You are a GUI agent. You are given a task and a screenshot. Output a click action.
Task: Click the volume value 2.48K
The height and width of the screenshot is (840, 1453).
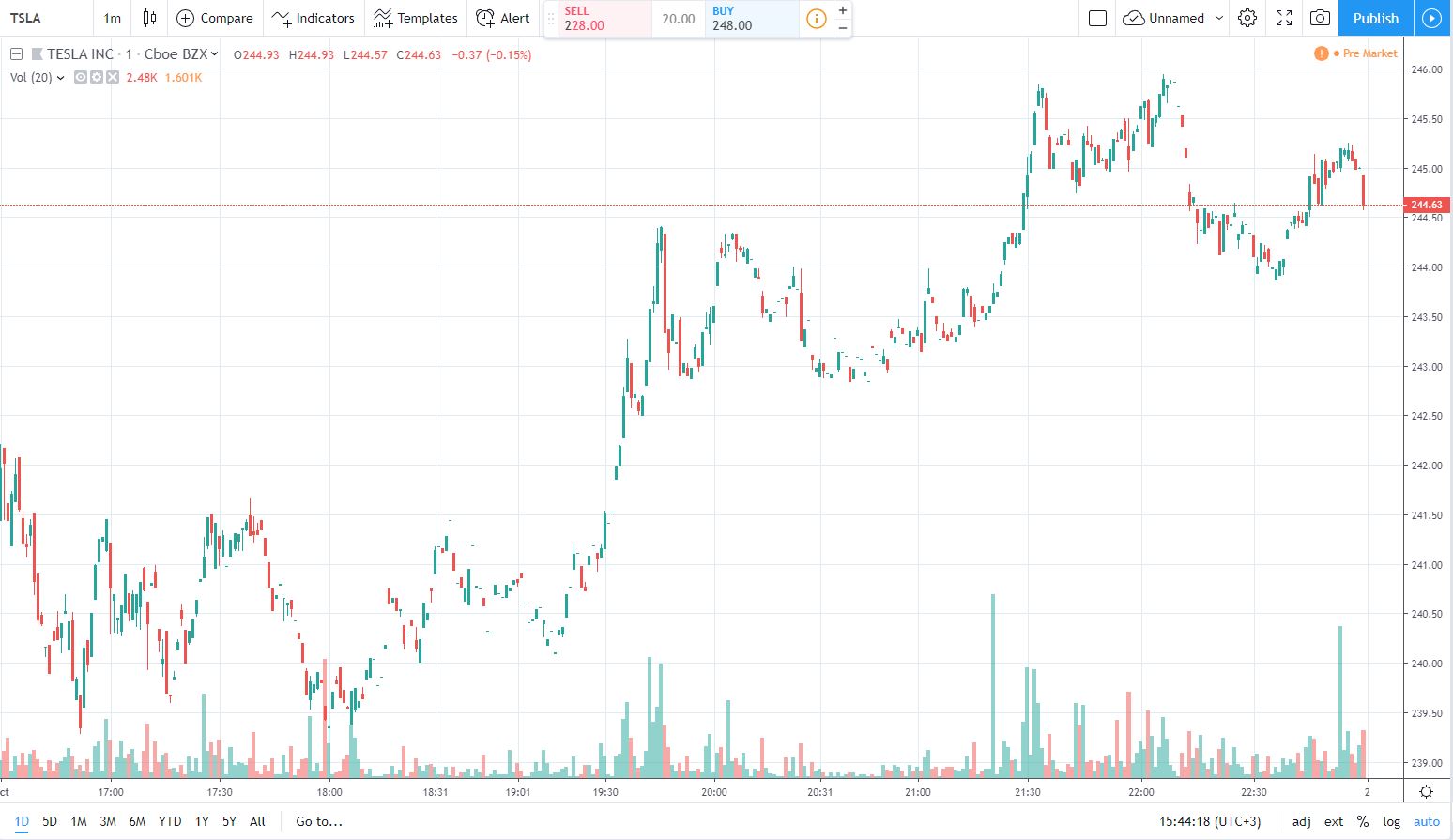(x=142, y=78)
